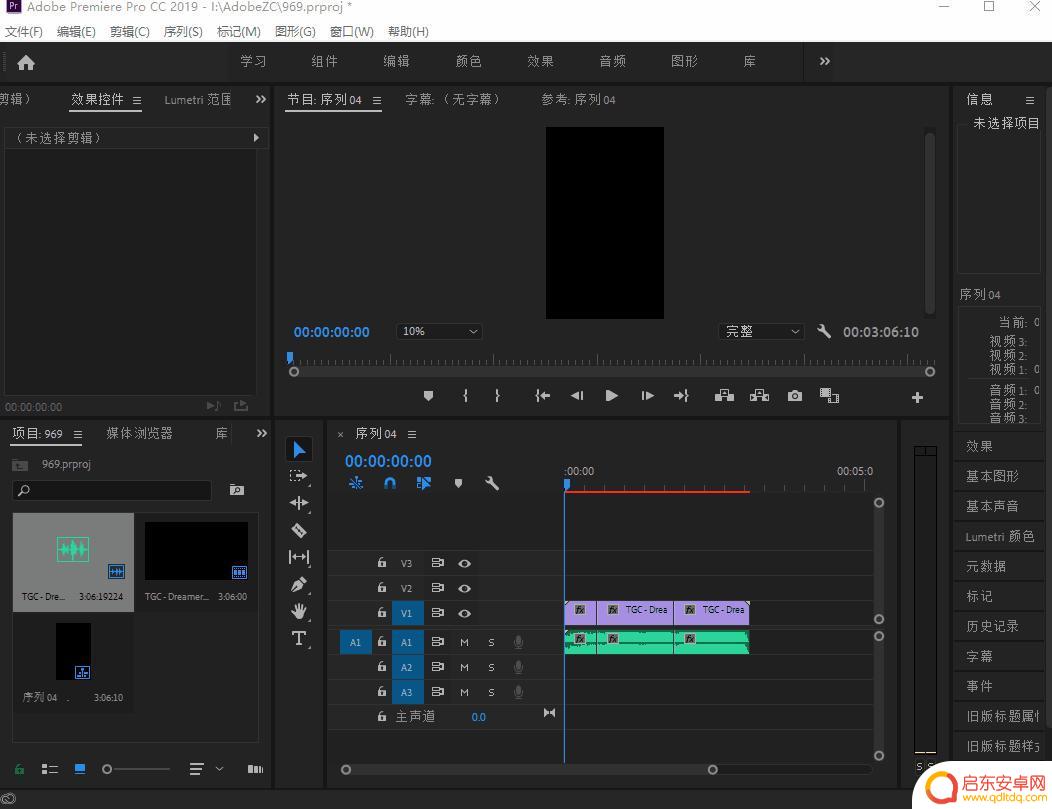
Task: Toggle sync lock for A3 track
Action: pyautogui.click(x=437, y=692)
